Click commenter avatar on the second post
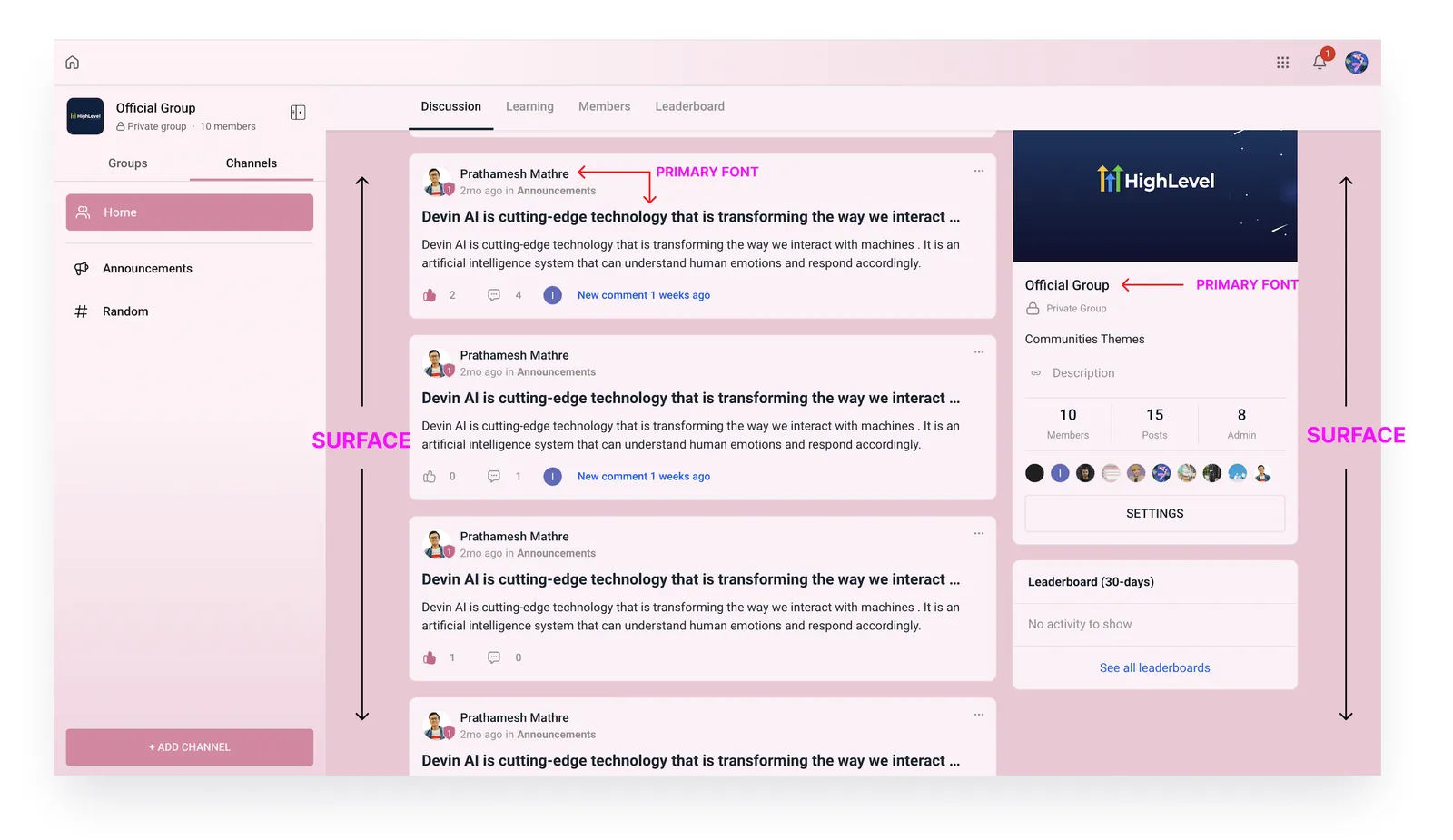The width and height of the screenshot is (1453, 840). (552, 477)
